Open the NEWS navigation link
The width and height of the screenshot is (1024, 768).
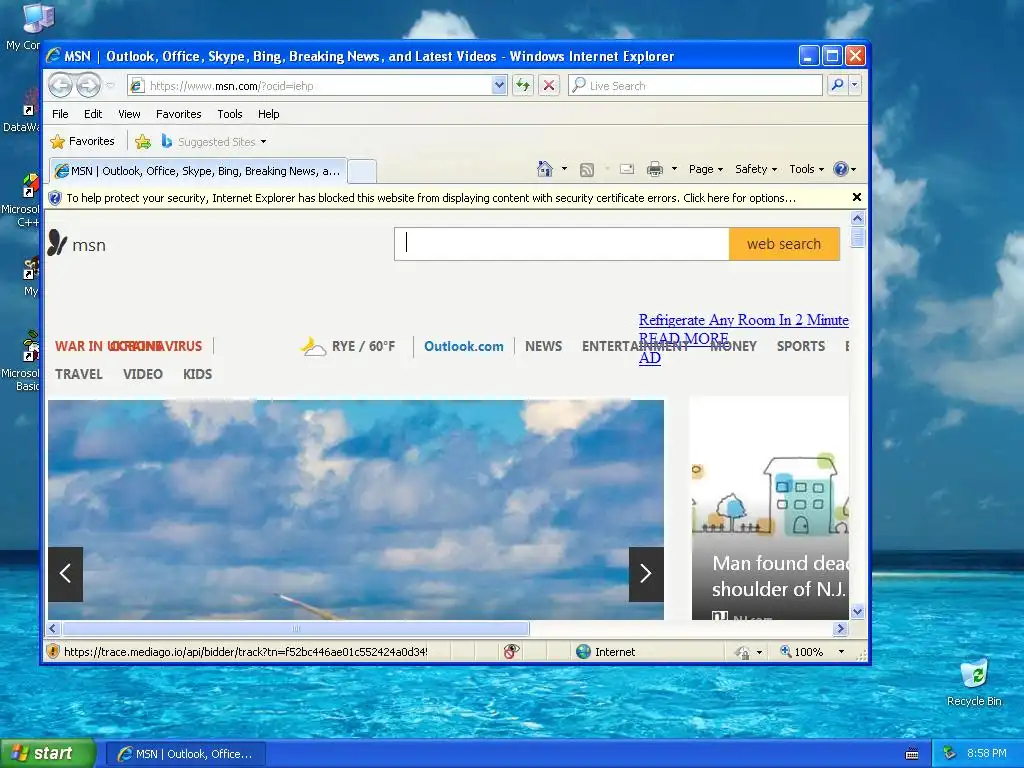pyautogui.click(x=543, y=346)
